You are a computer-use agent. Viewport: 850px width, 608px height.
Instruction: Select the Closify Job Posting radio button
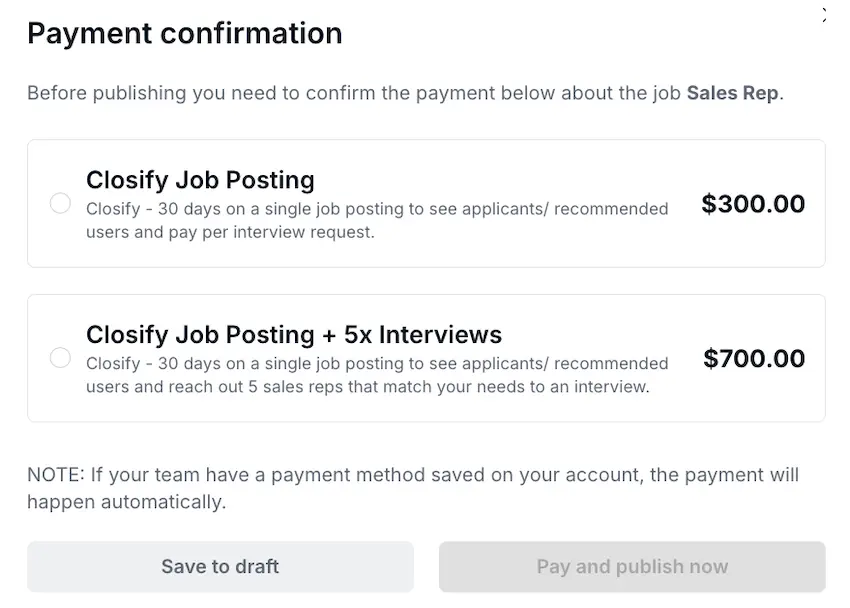(60, 204)
